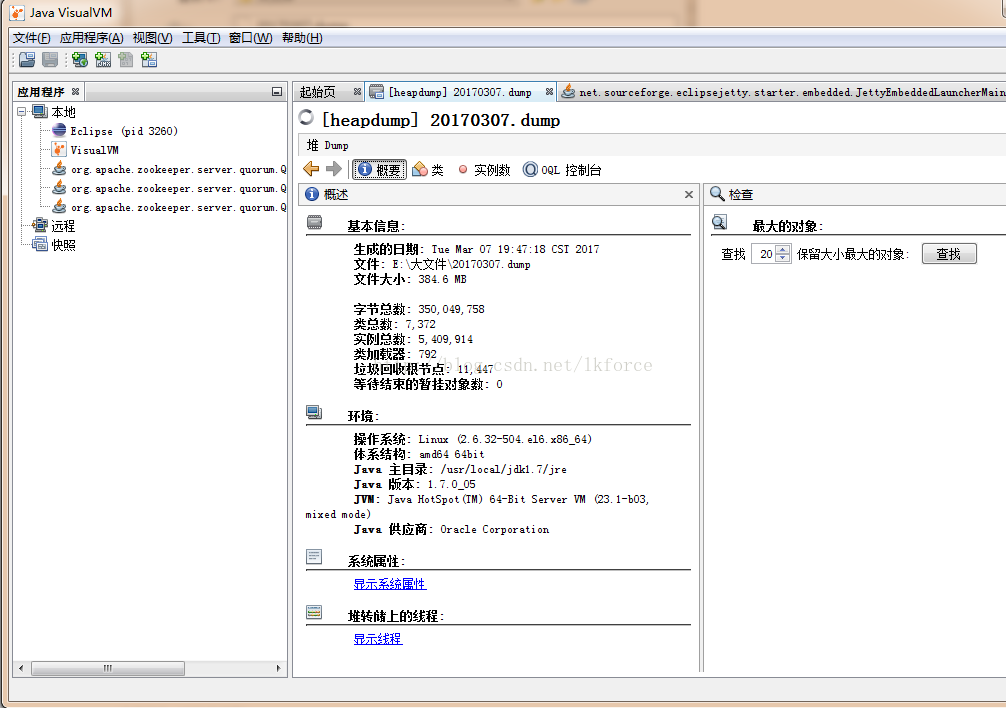Viewport: 1006px width, 708px height.
Task: Decrease the biggest objects count spinner
Action: click(x=782, y=258)
